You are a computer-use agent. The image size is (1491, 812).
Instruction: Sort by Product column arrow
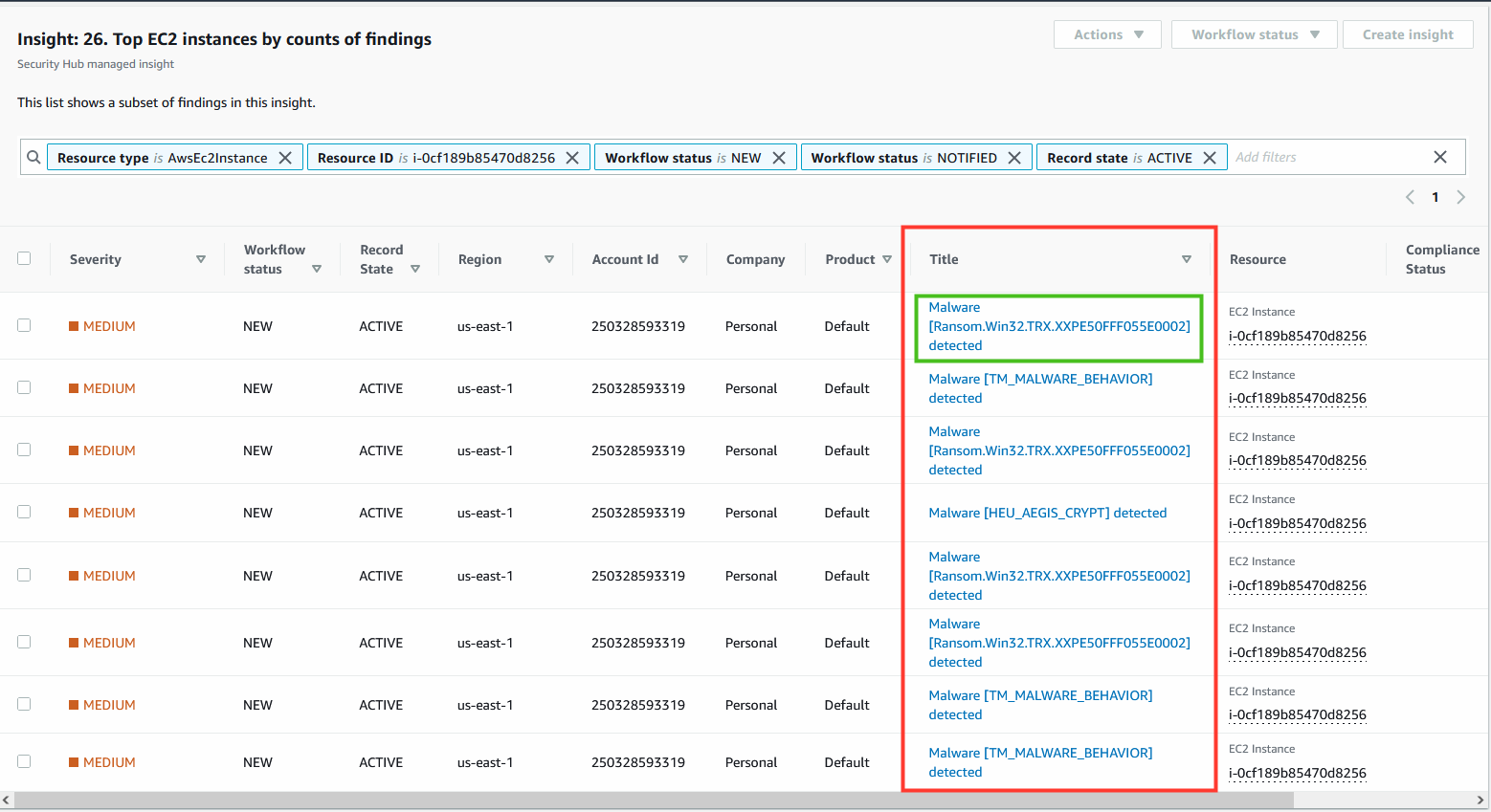(x=887, y=259)
